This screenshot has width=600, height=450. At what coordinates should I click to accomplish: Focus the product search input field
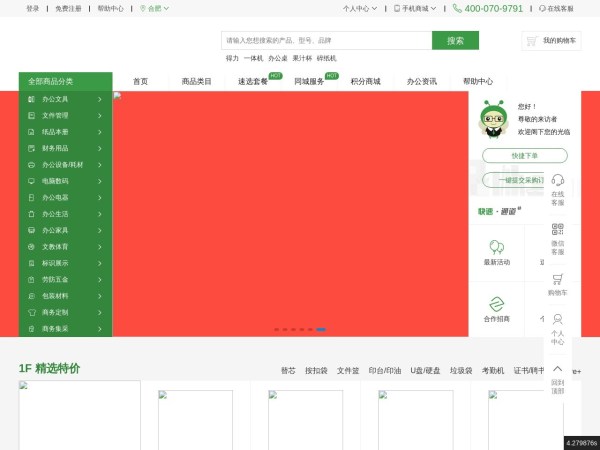(x=327, y=41)
